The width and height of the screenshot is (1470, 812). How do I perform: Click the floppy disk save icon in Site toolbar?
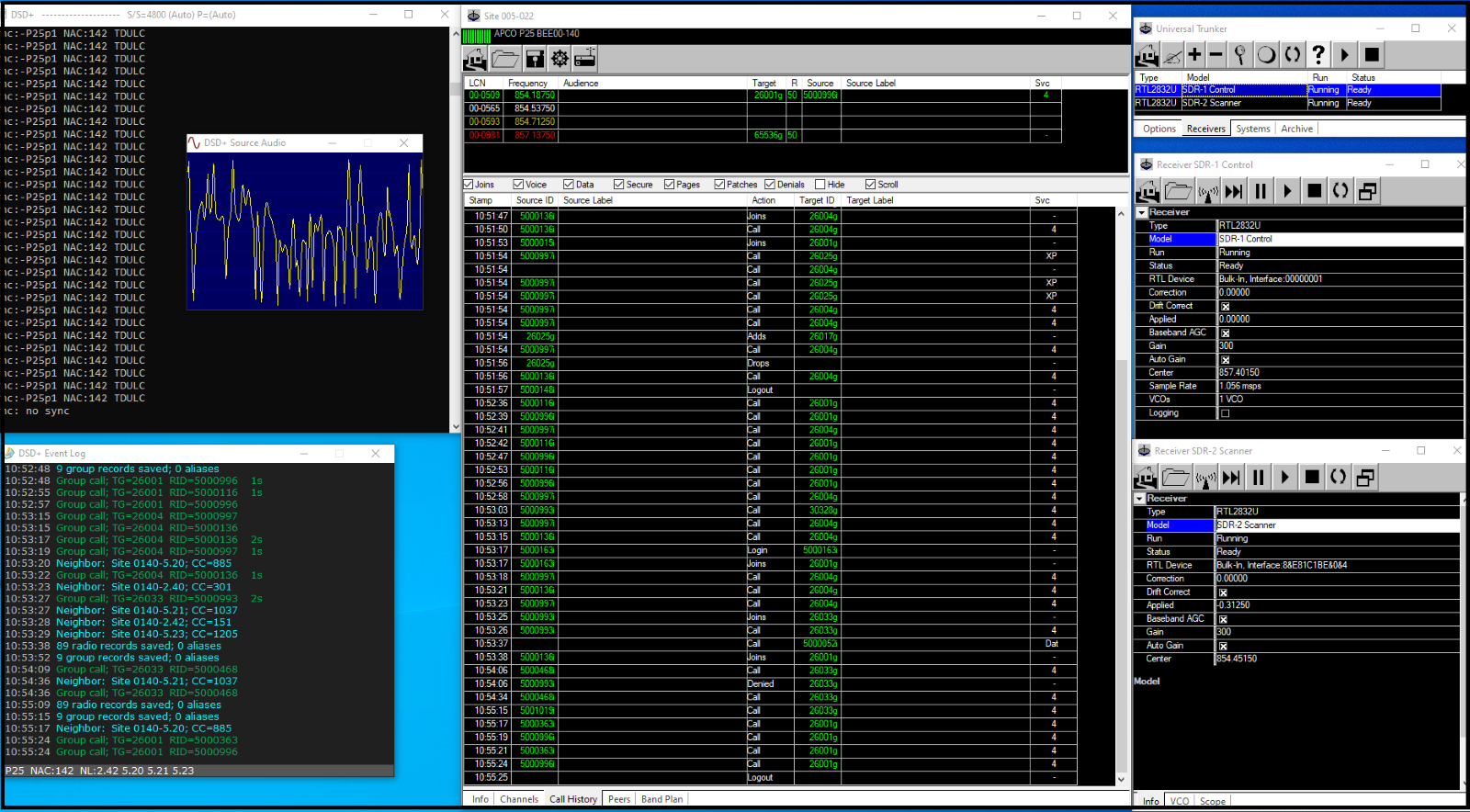pyautogui.click(x=535, y=59)
